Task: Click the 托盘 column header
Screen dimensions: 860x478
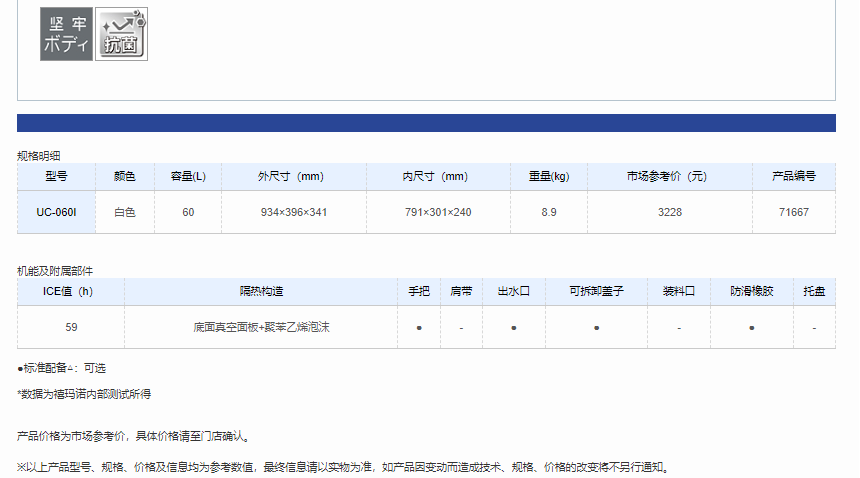Action: click(x=814, y=292)
